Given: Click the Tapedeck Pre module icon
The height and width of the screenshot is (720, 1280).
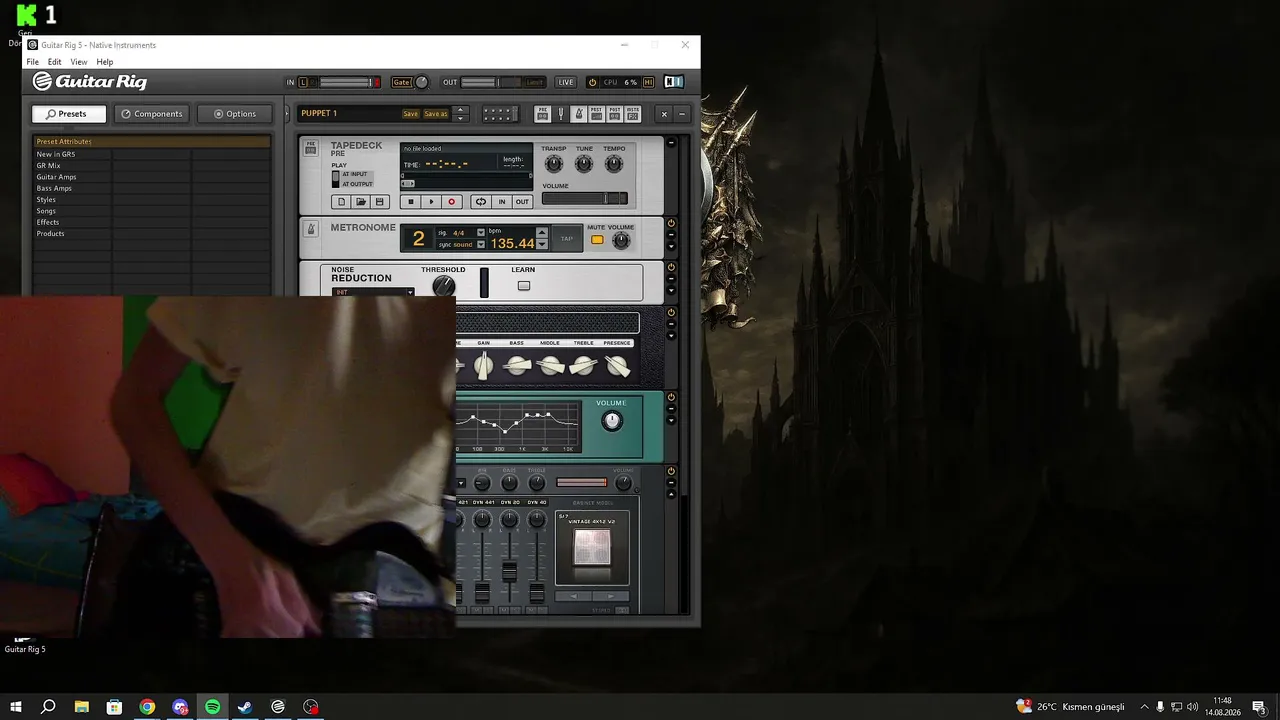Looking at the screenshot, I should (x=311, y=147).
